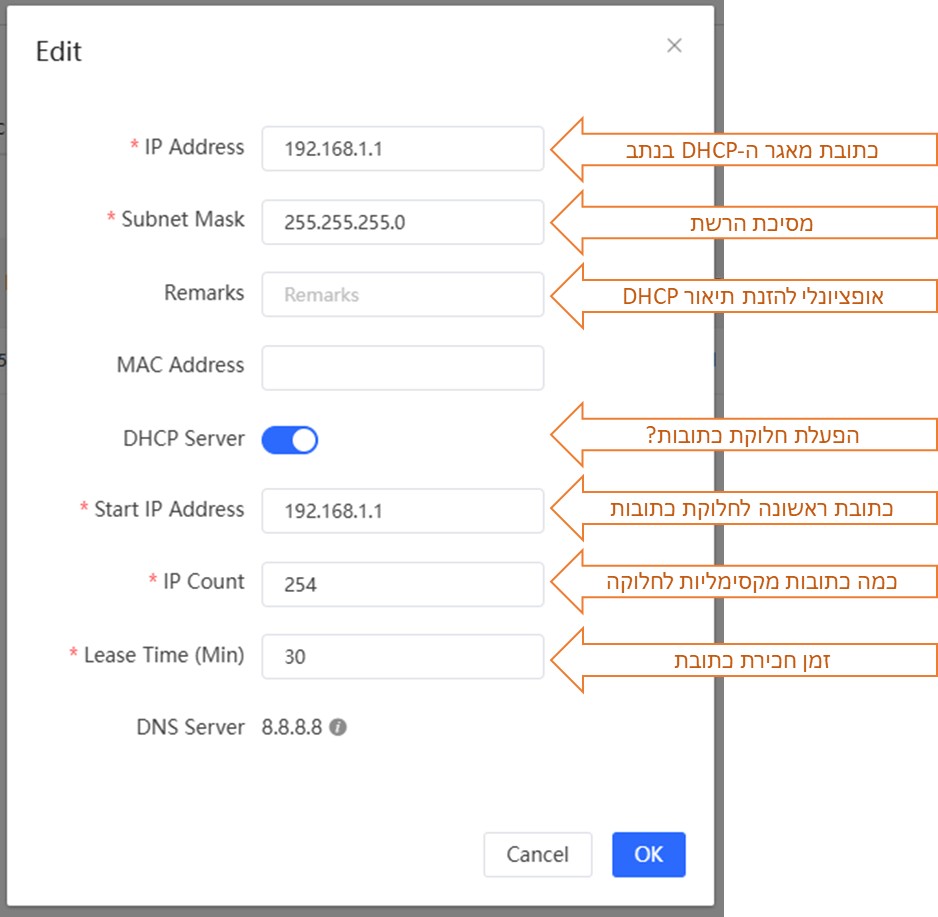Click the Edit dialog title text
938x917 pixels.
58,52
